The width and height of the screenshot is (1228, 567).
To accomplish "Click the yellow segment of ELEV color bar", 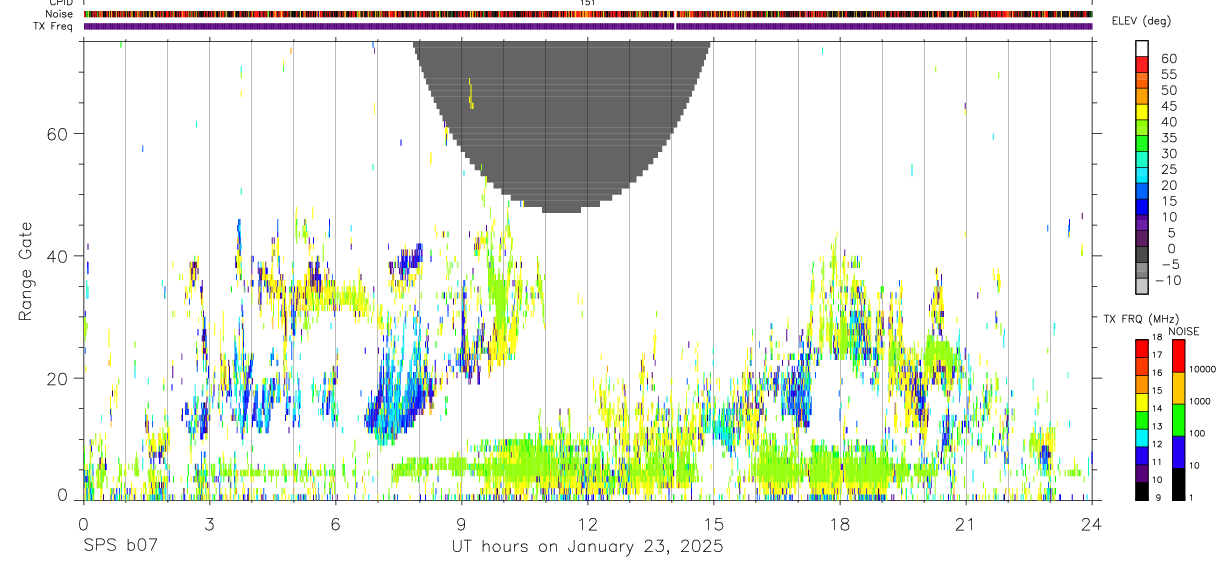I will click(1142, 112).
